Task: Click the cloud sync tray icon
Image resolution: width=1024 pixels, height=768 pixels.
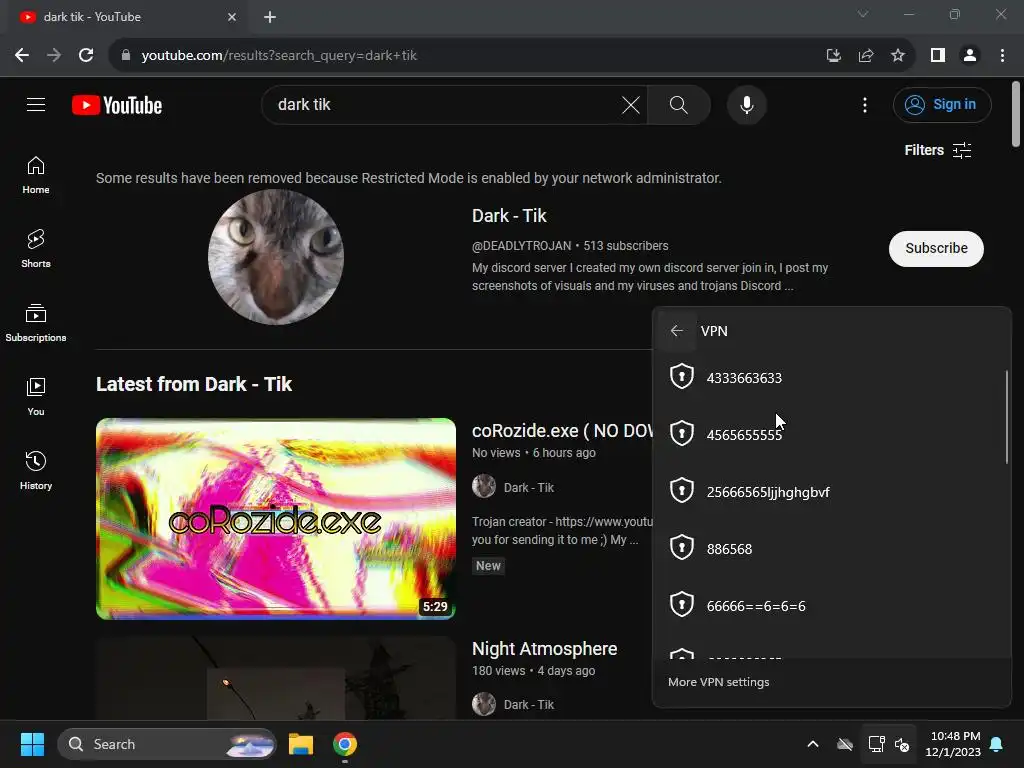Action: coord(844,744)
